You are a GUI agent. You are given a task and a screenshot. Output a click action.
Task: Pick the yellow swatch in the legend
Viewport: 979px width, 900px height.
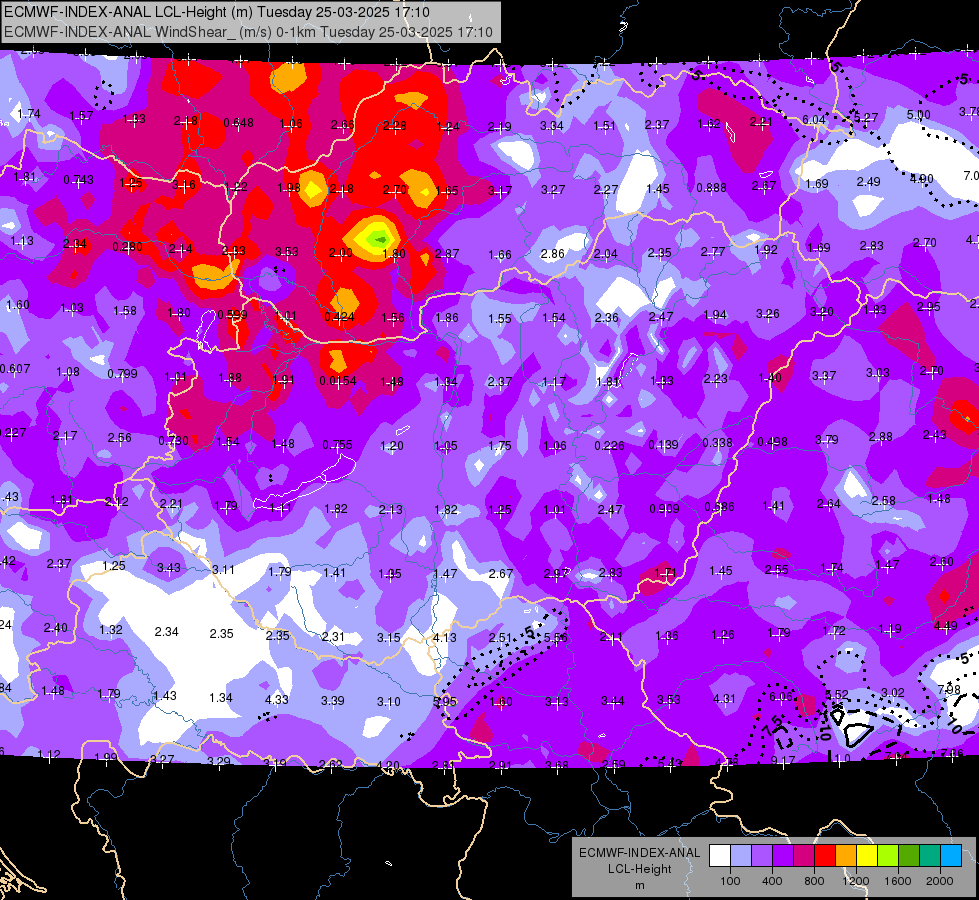tap(867, 856)
